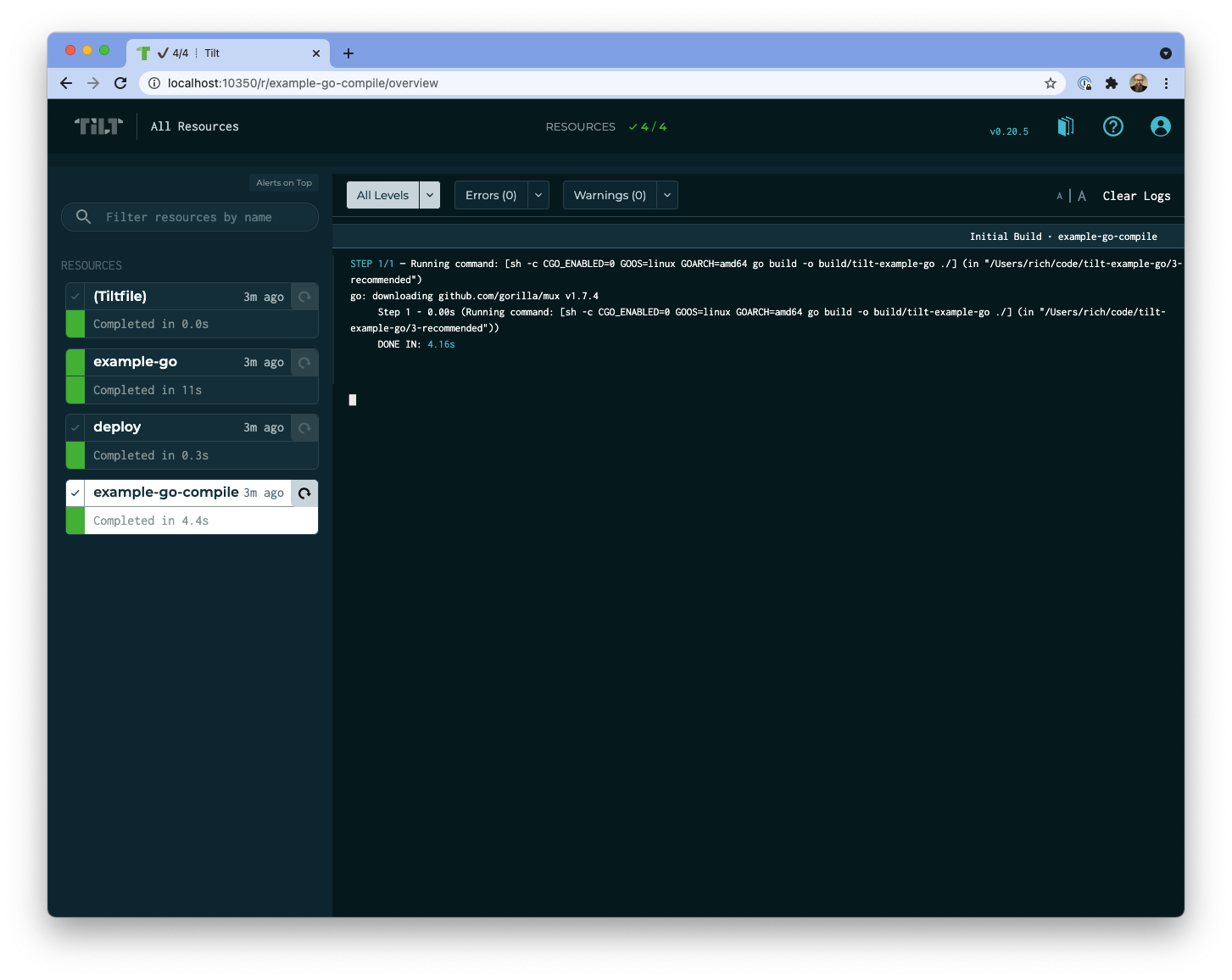
Task: Click inside the Filter resources by name field
Action: [x=188, y=217]
